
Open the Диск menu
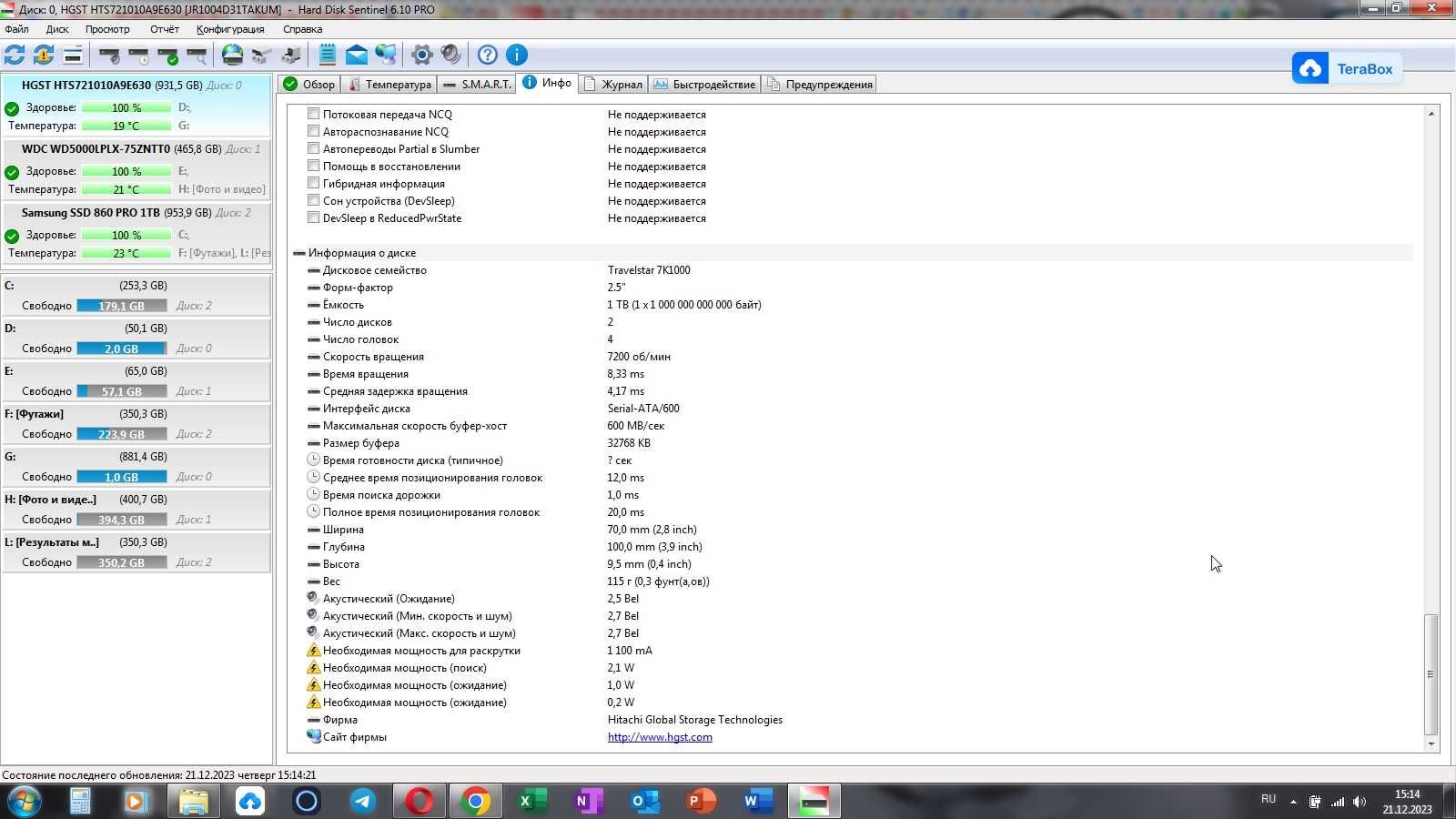(57, 29)
